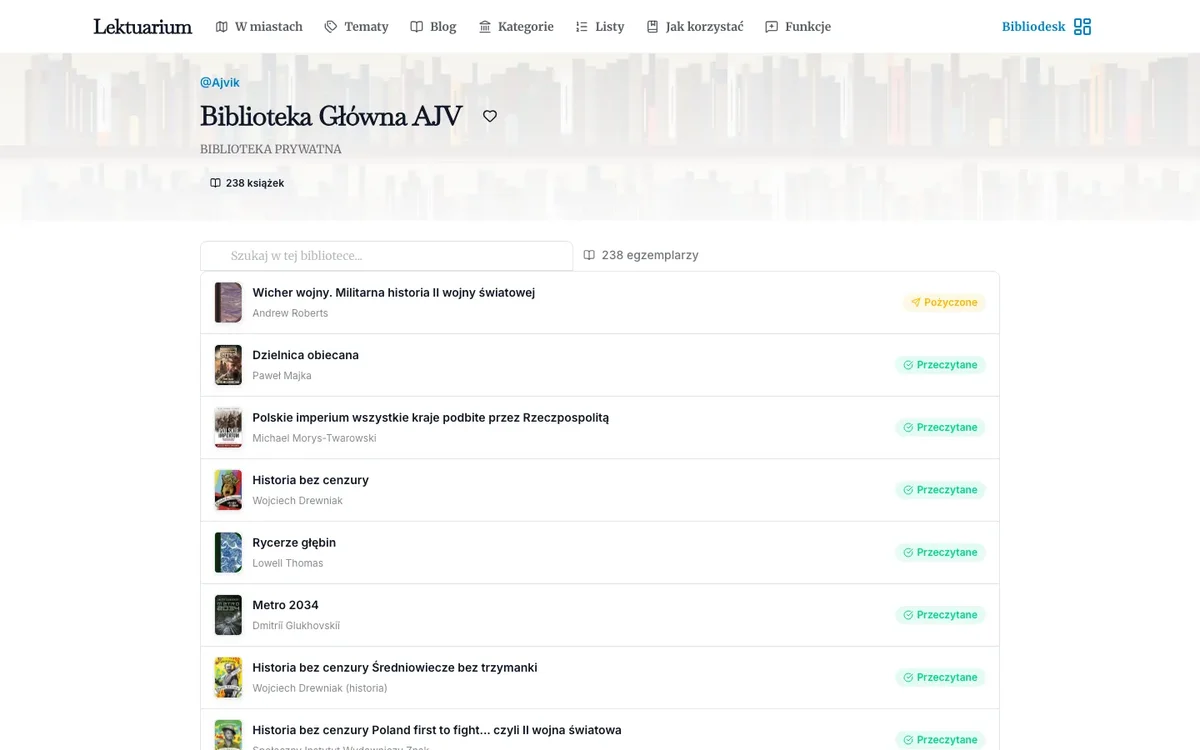Focus the Szukaj w tej bibliotece search field
This screenshot has width=1200, height=750.
click(386, 256)
